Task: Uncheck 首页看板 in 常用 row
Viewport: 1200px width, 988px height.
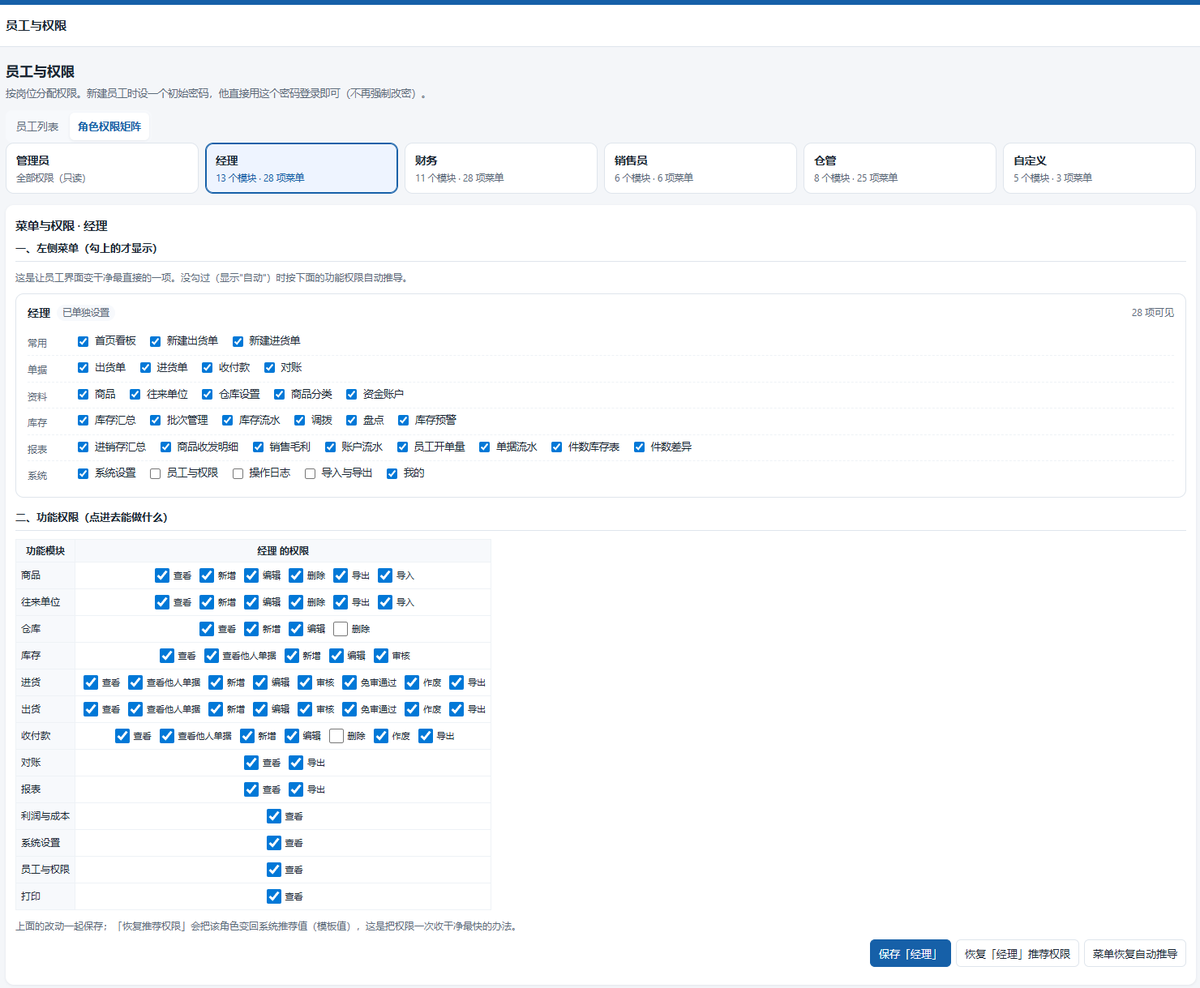Action: pyautogui.click(x=83, y=341)
